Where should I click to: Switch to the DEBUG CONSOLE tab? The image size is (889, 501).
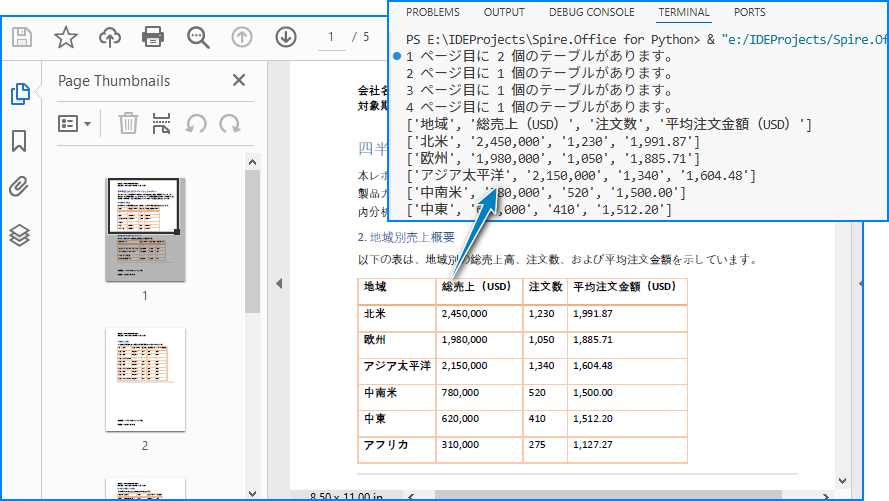coord(591,12)
